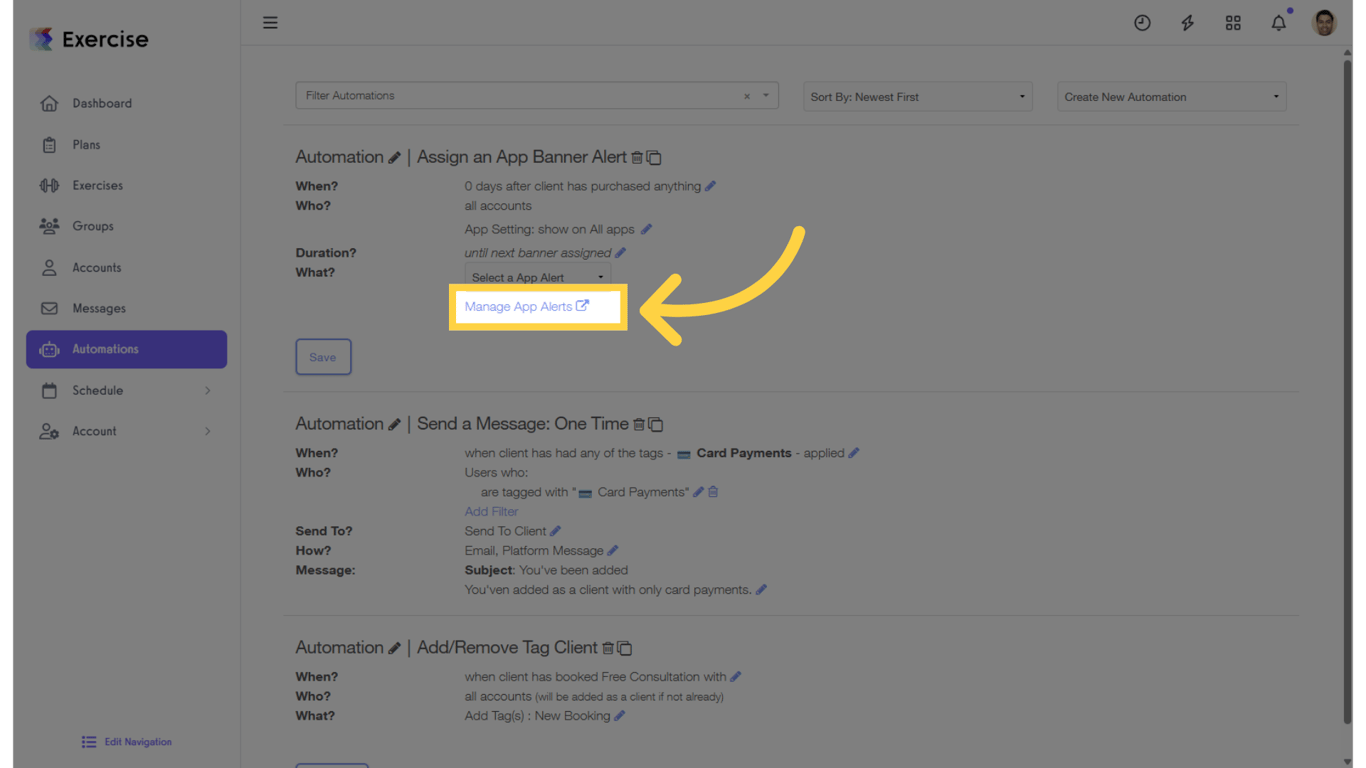
Task: Click the 'Add Tag(s) : New Booking' text
Action: pos(537,716)
